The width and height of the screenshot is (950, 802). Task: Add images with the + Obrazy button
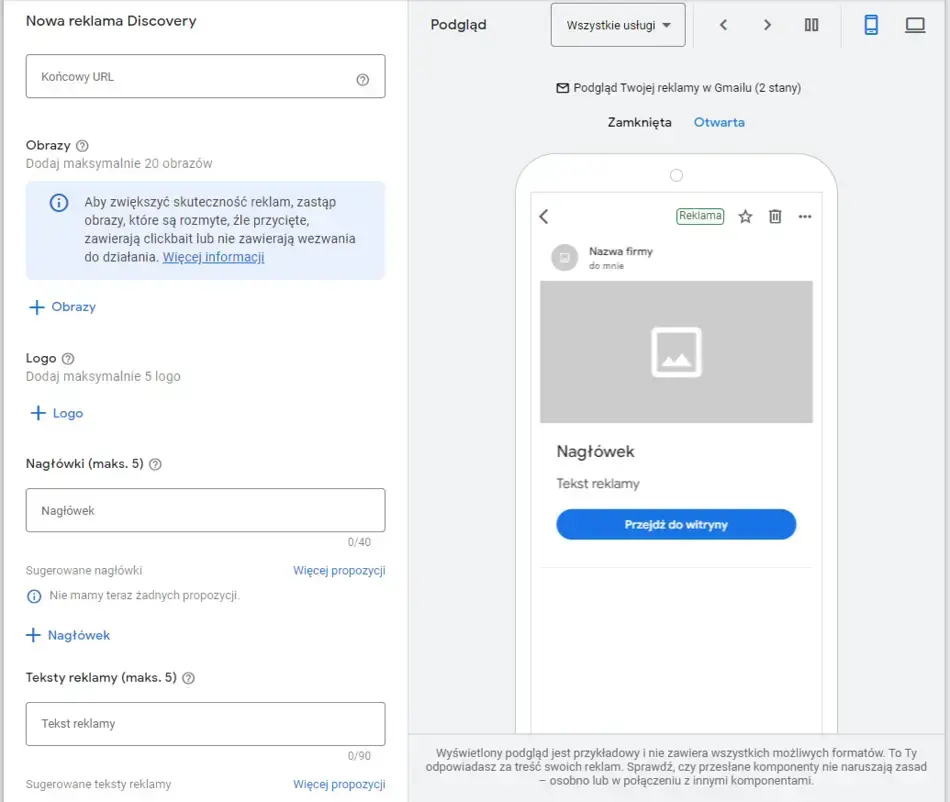62,307
